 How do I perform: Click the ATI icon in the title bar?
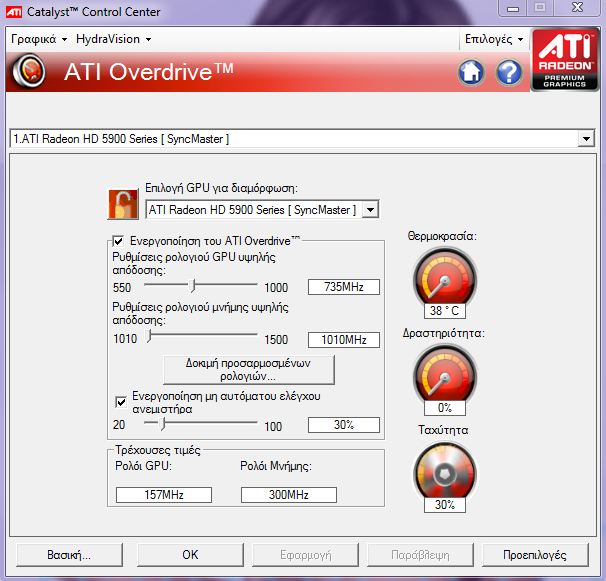point(14,12)
